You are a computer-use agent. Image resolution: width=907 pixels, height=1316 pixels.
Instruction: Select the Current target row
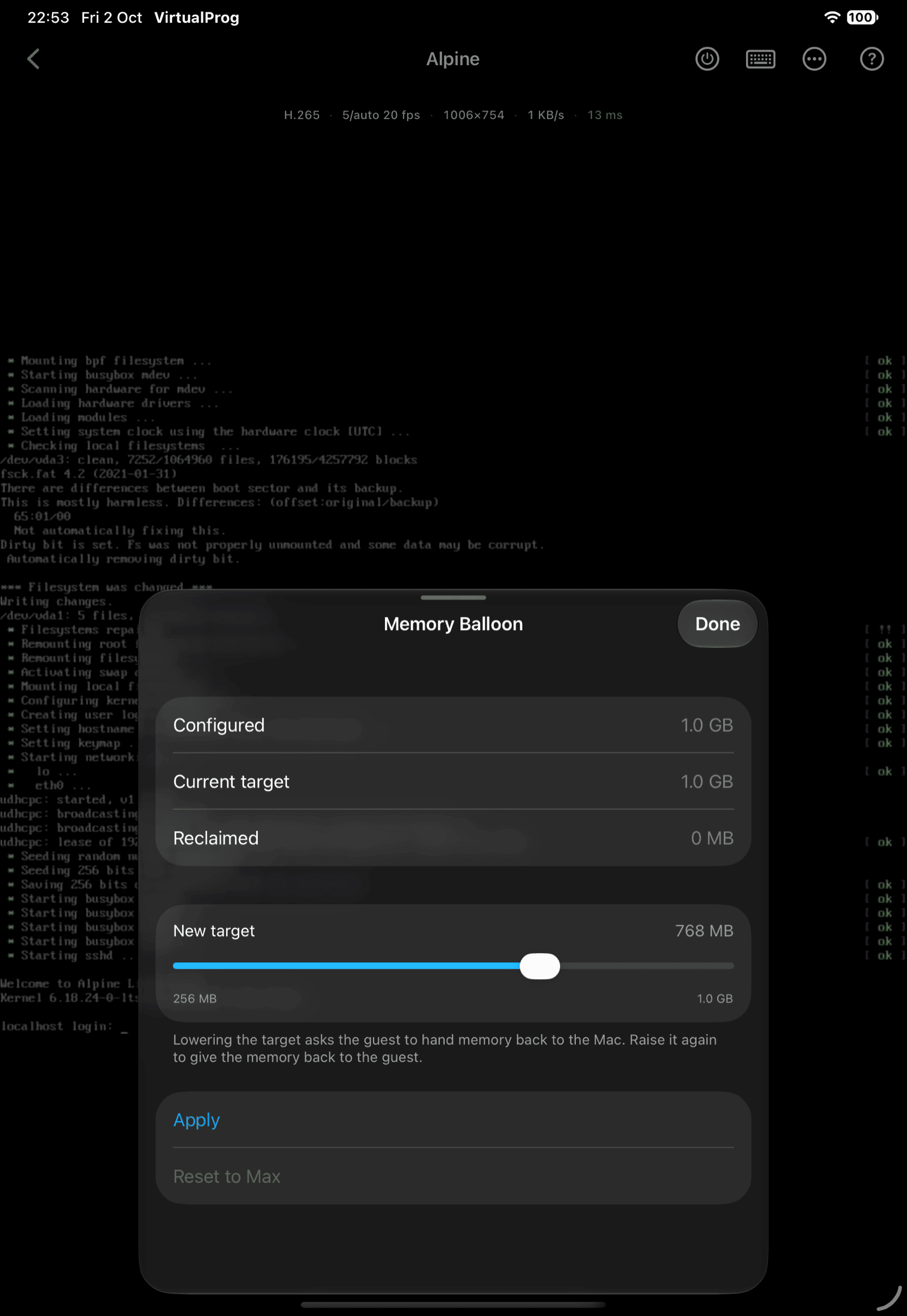click(453, 781)
